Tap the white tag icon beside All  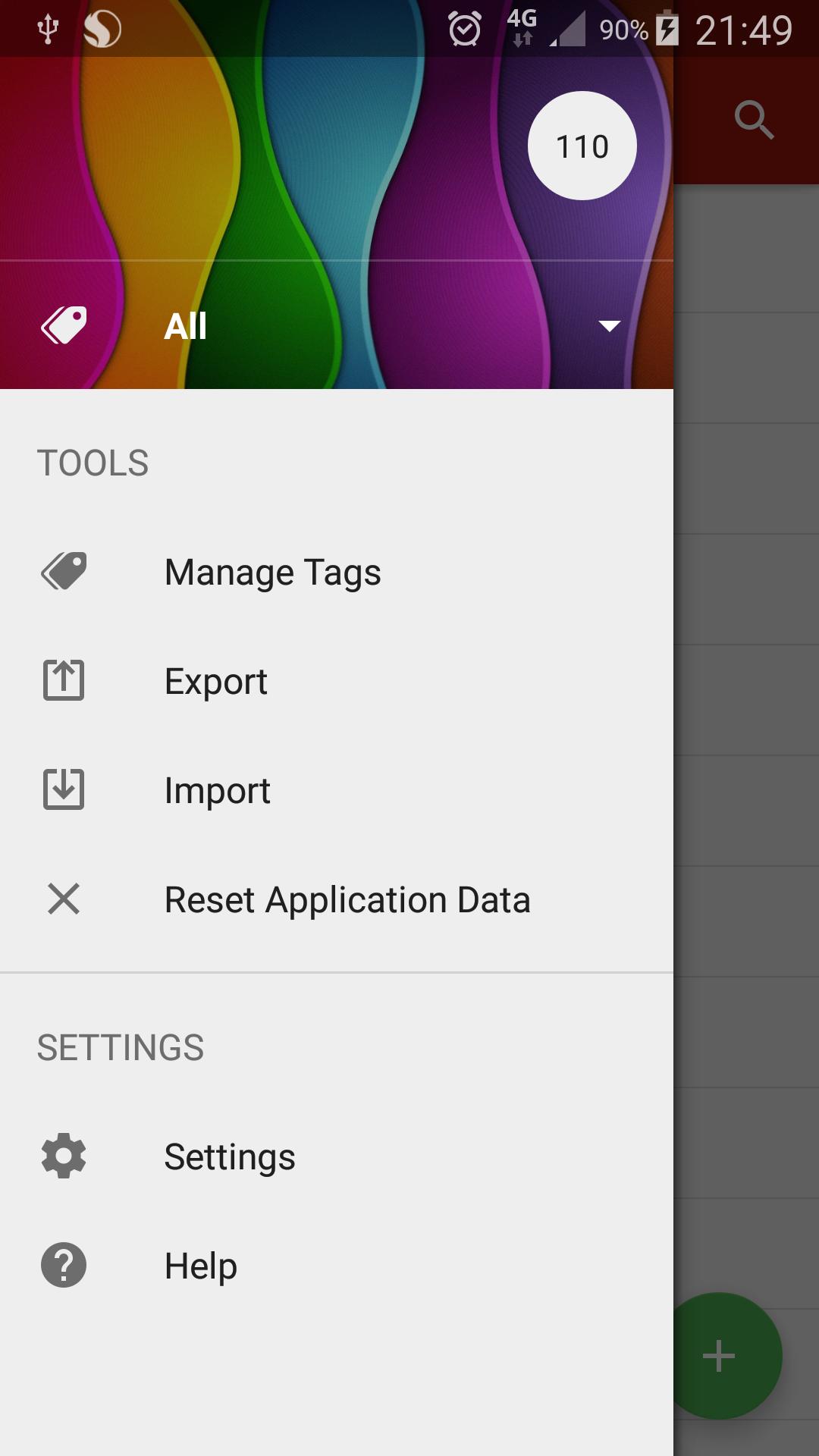coord(64,325)
